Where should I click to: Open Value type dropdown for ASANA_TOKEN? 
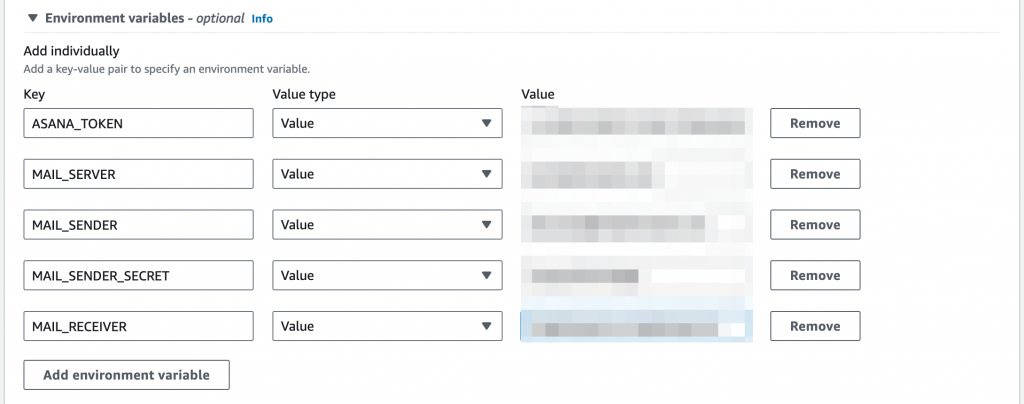pos(387,123)
